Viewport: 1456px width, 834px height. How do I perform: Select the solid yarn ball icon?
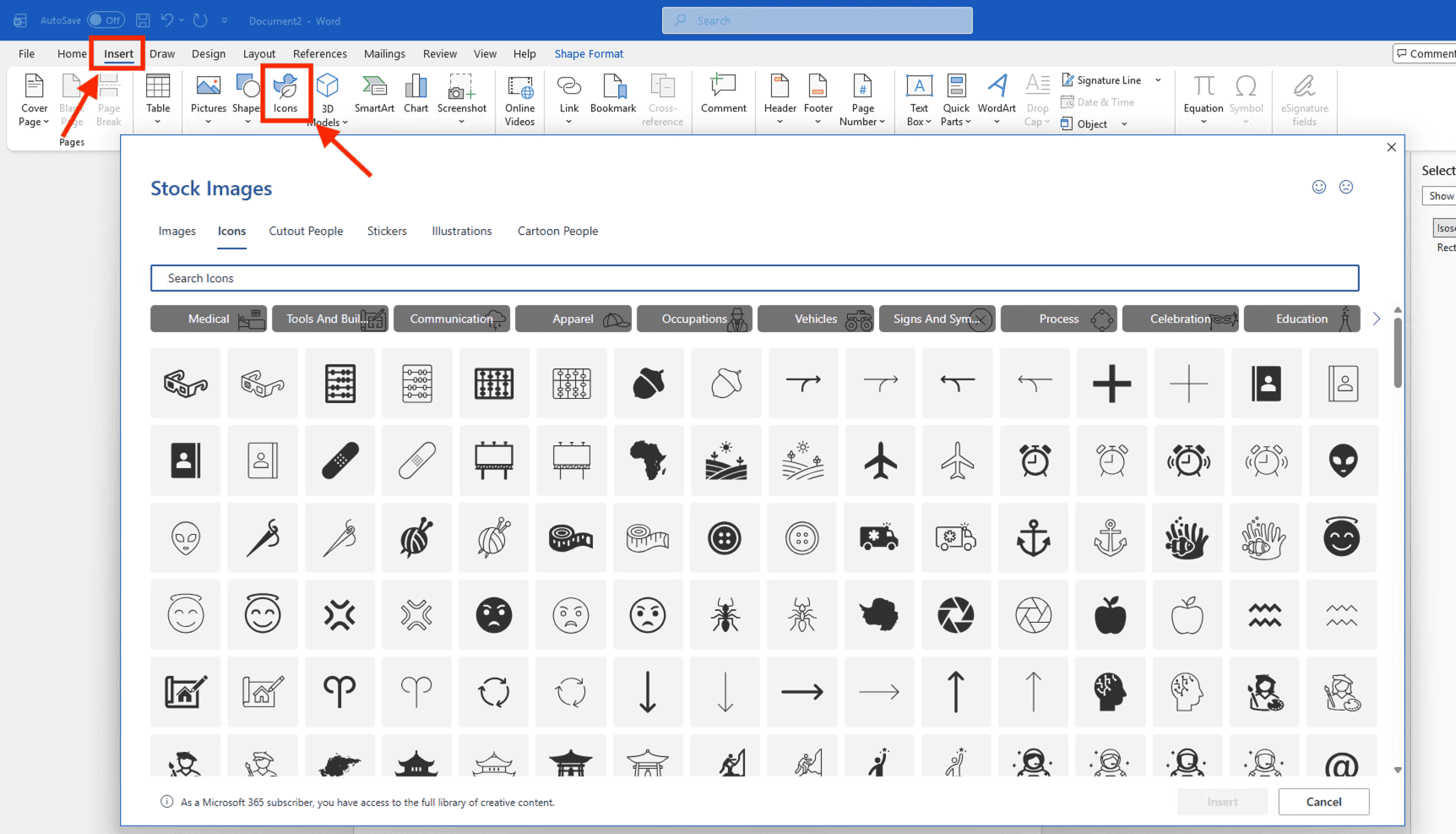click(x=416, y=537)
